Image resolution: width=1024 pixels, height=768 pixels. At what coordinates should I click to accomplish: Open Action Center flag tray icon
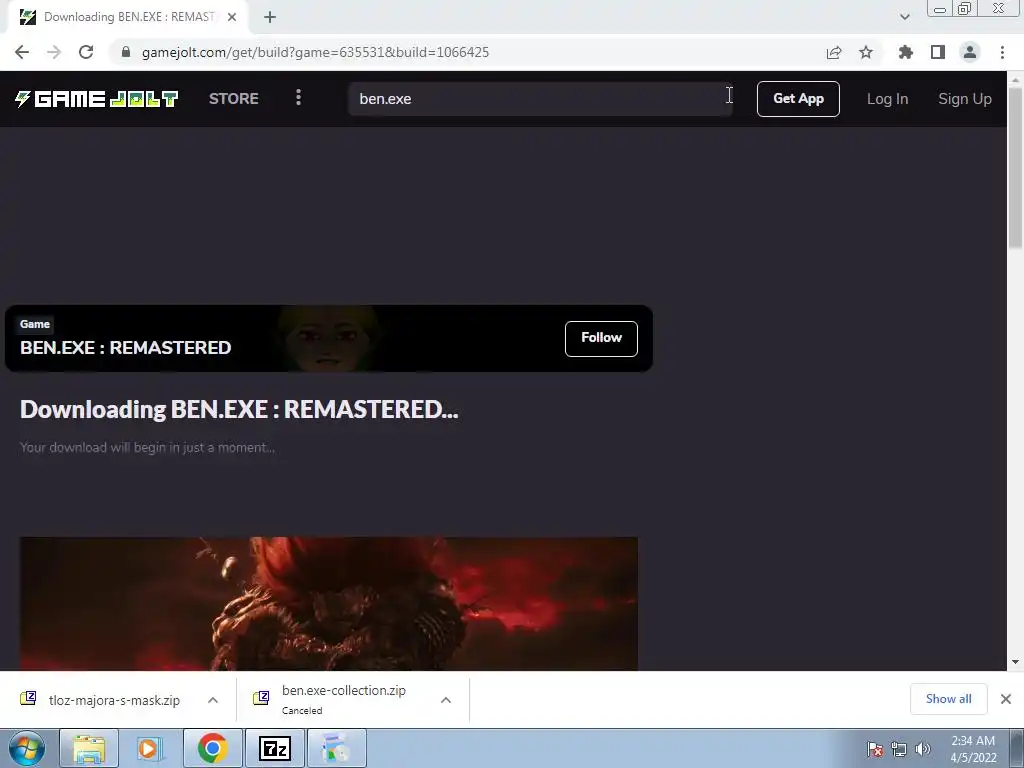pyautogui.click(x=875, y=749)
